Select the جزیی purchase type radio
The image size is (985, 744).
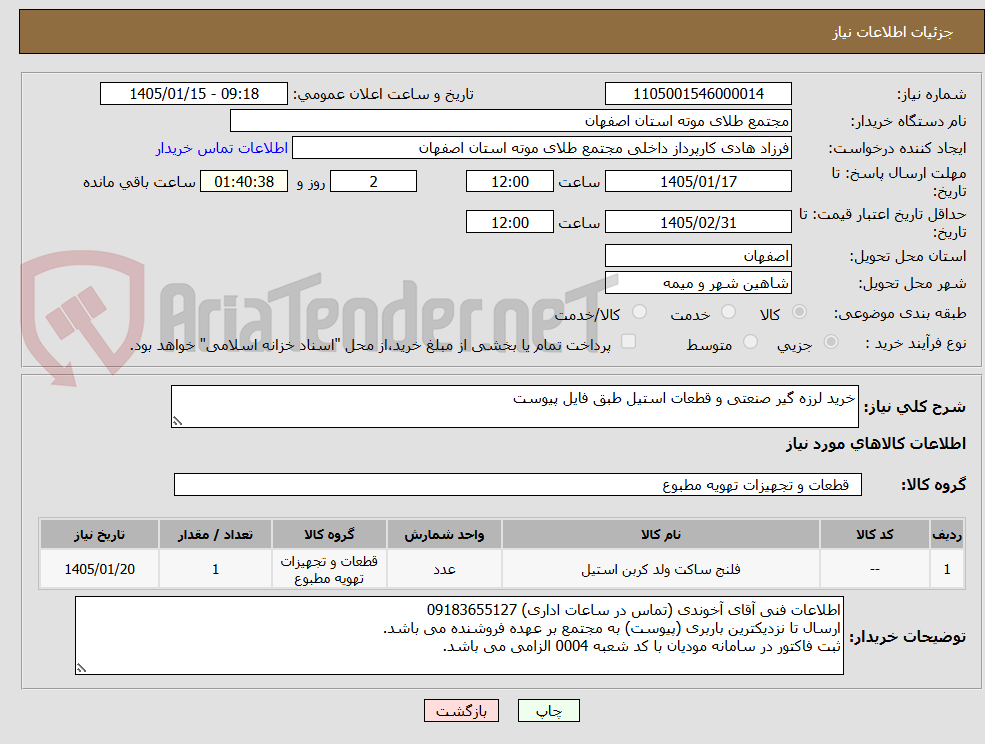(x=830, y=342)
